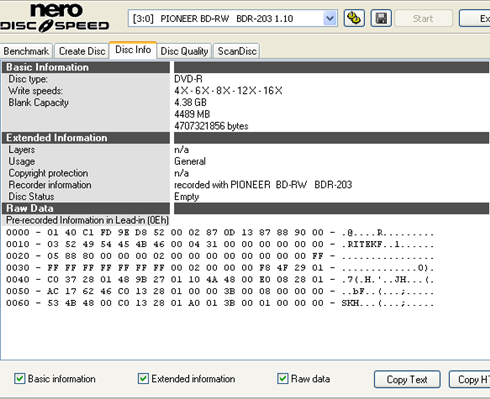Toggle the Basic information checkbox
This screenshot has height=399, width=490.
point(20,379)
